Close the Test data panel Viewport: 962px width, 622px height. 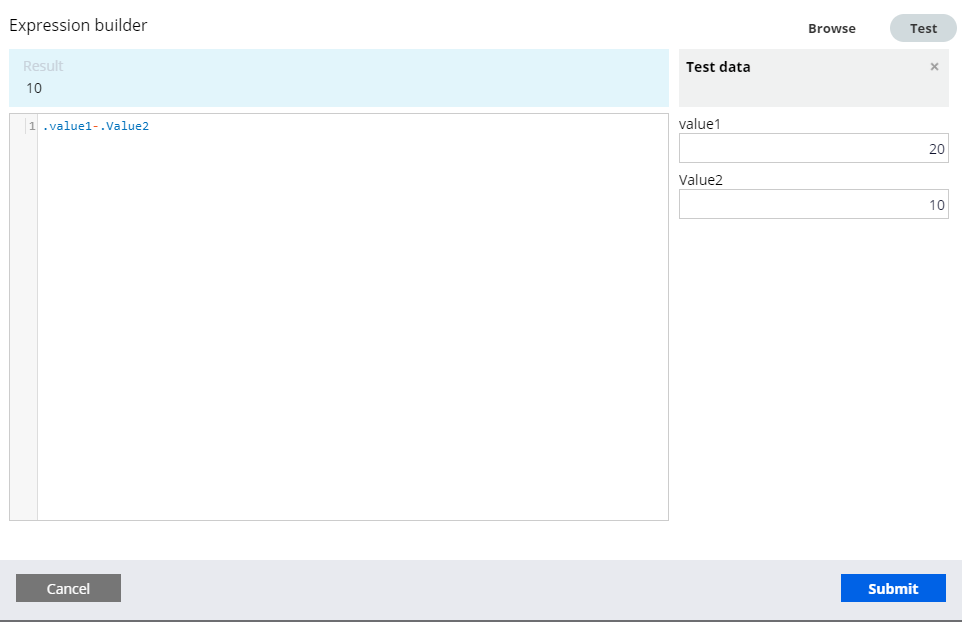tap(934, 66)
